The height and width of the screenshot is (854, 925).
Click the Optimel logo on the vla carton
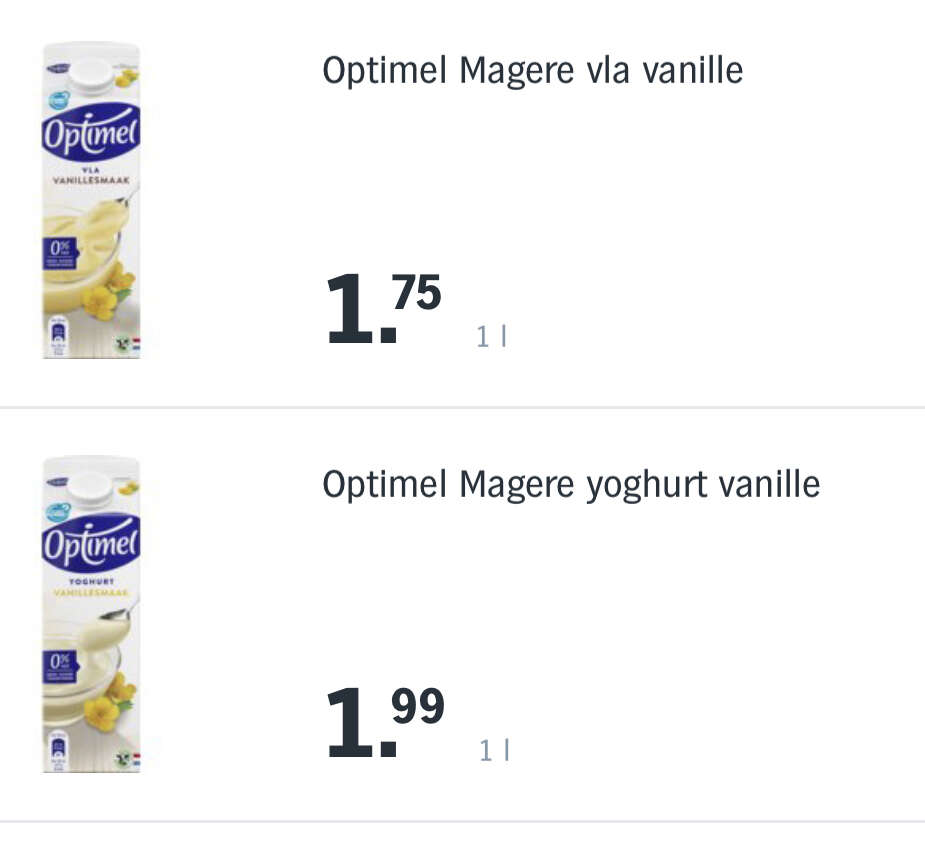tap(91, 133)
